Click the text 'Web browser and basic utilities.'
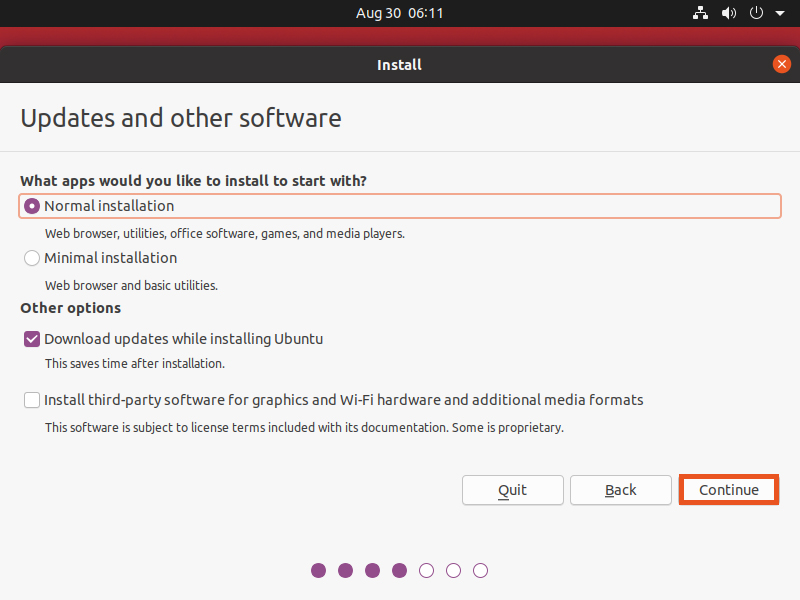 tap(131, 286)
